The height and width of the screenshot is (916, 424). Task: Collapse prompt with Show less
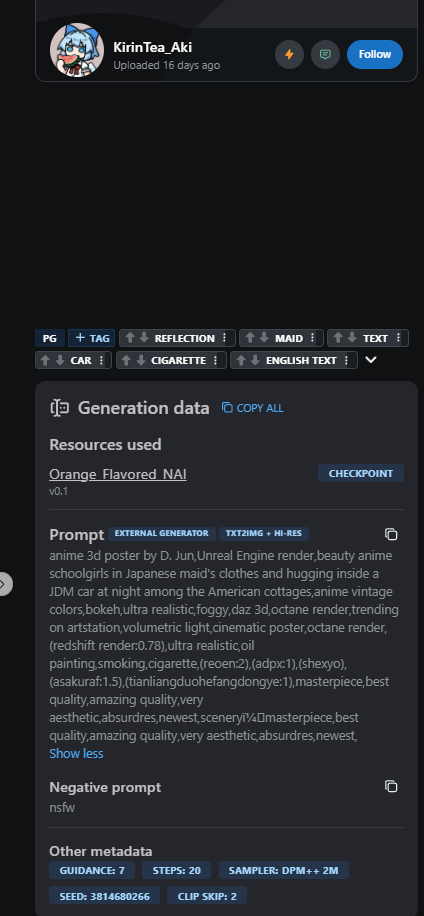[x=77, y=754]
